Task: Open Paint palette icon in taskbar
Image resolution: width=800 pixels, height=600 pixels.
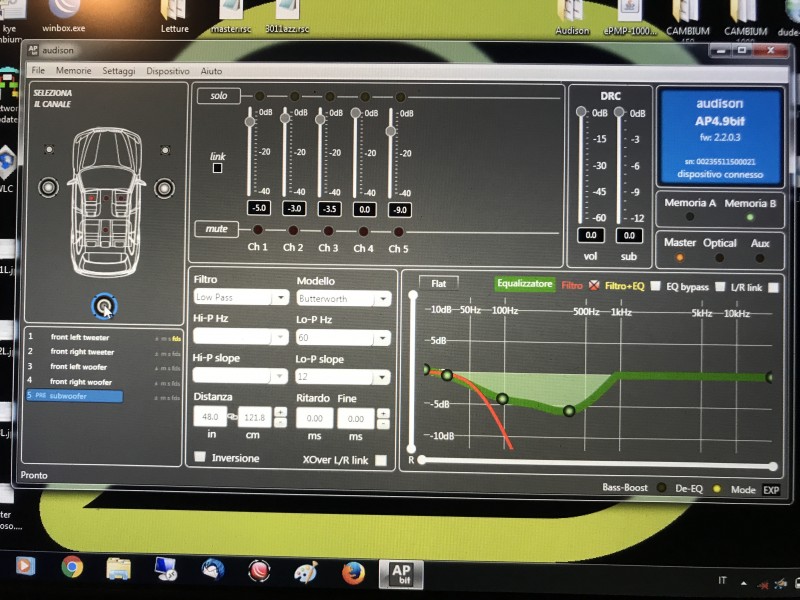Action: [x=305, y=572]
